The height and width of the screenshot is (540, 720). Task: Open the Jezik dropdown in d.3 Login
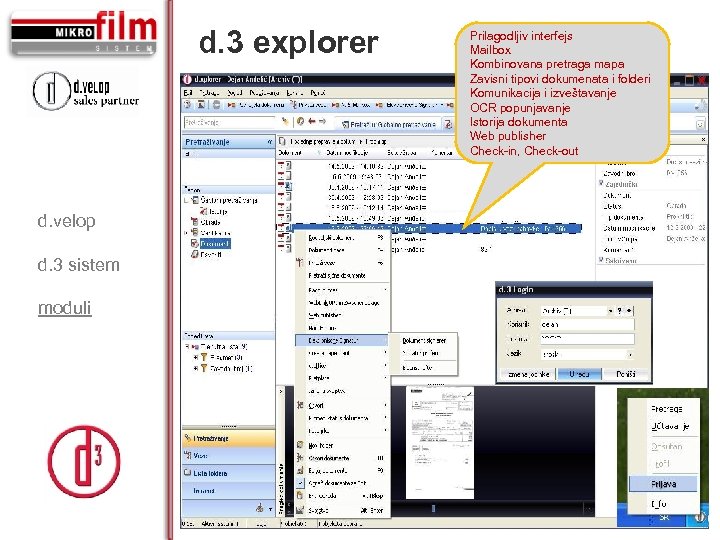pyautogui.click(x=630, y=354)
